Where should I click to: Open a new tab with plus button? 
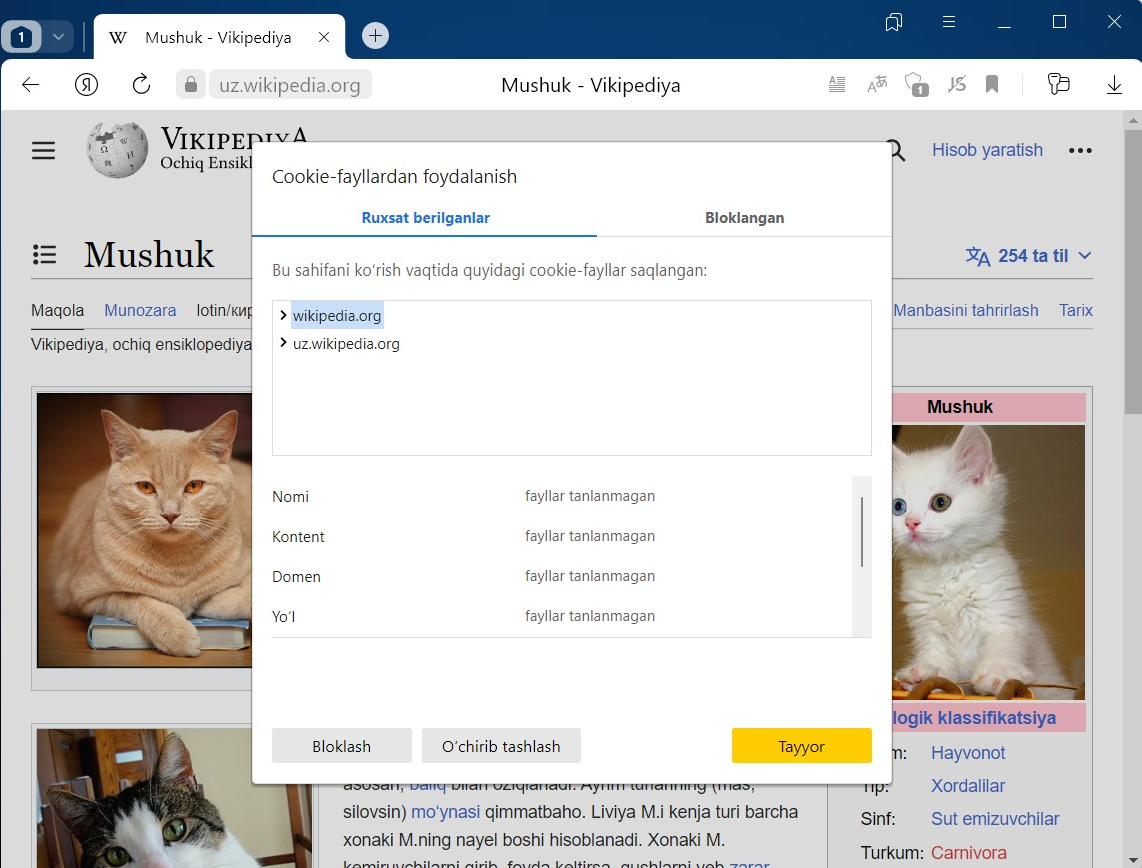pos(375,36)
